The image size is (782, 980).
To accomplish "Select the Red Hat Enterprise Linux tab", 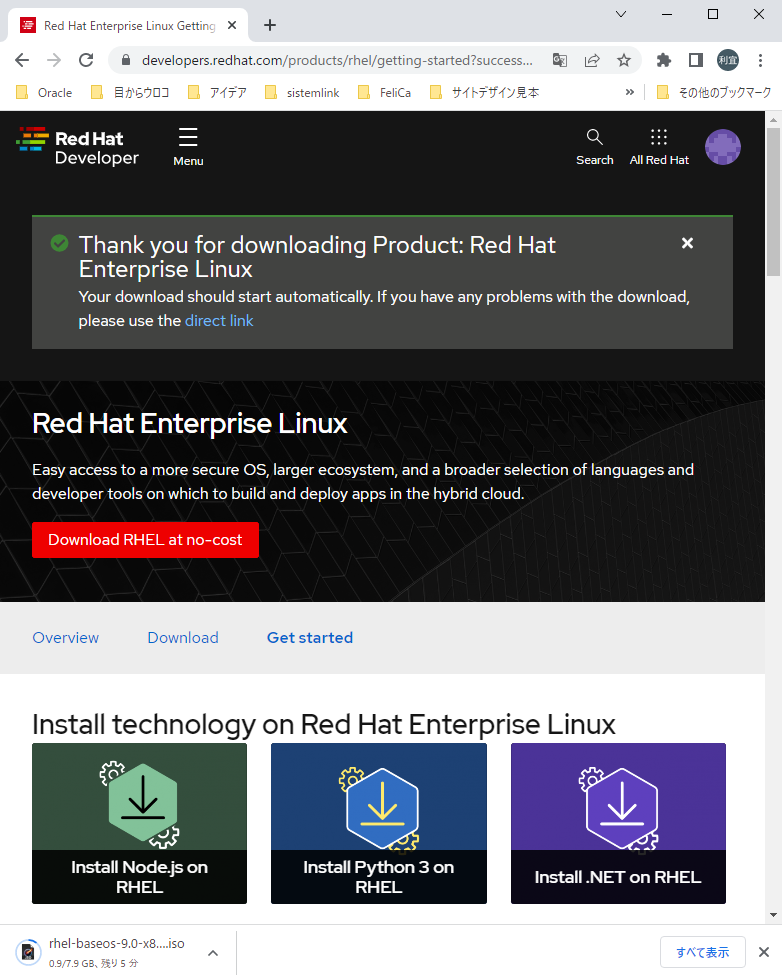I will pyautogui.click(x=128, y=26).
